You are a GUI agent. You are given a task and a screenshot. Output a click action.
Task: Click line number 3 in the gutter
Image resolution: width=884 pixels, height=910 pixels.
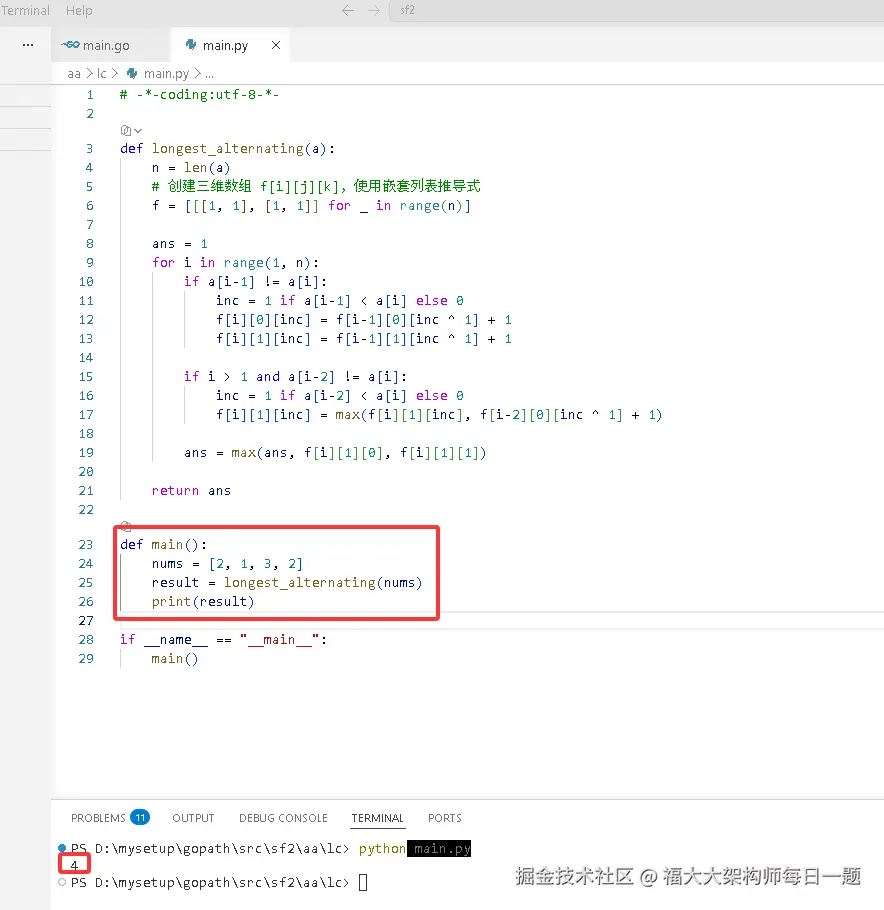pyautogui.click(x=89, y=149)
